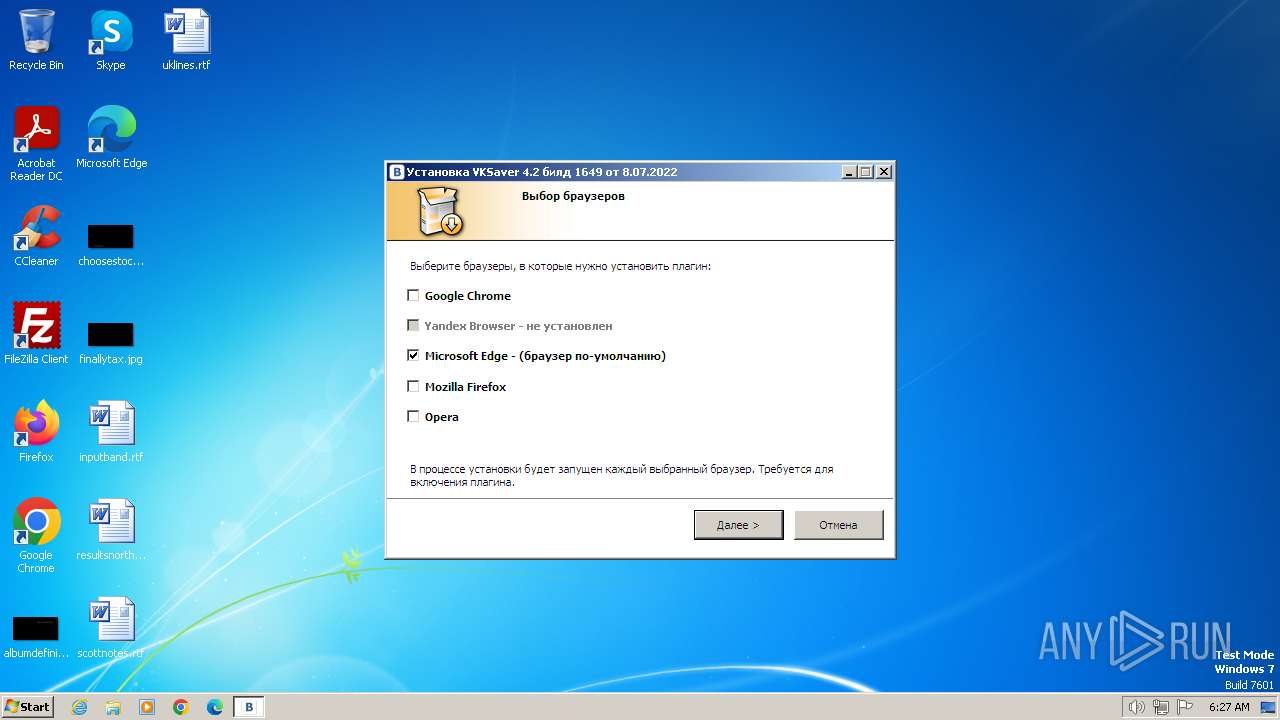Enable the Google Chrome checkbox
This screenshot has height=720, width=1280.
[x=413, y=295]
